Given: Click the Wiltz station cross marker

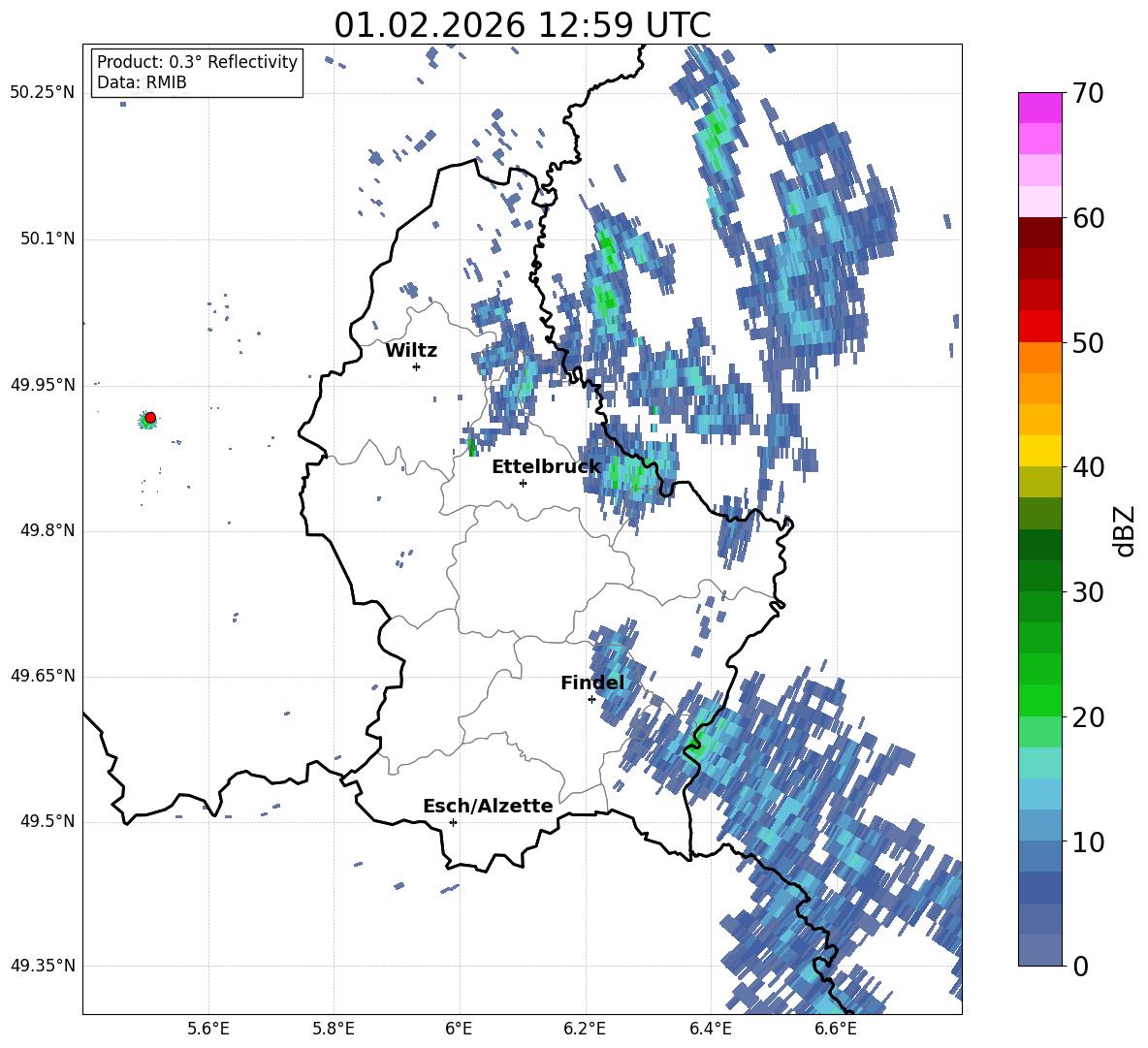Looking at the screenshot, I should tap(416, 366).
